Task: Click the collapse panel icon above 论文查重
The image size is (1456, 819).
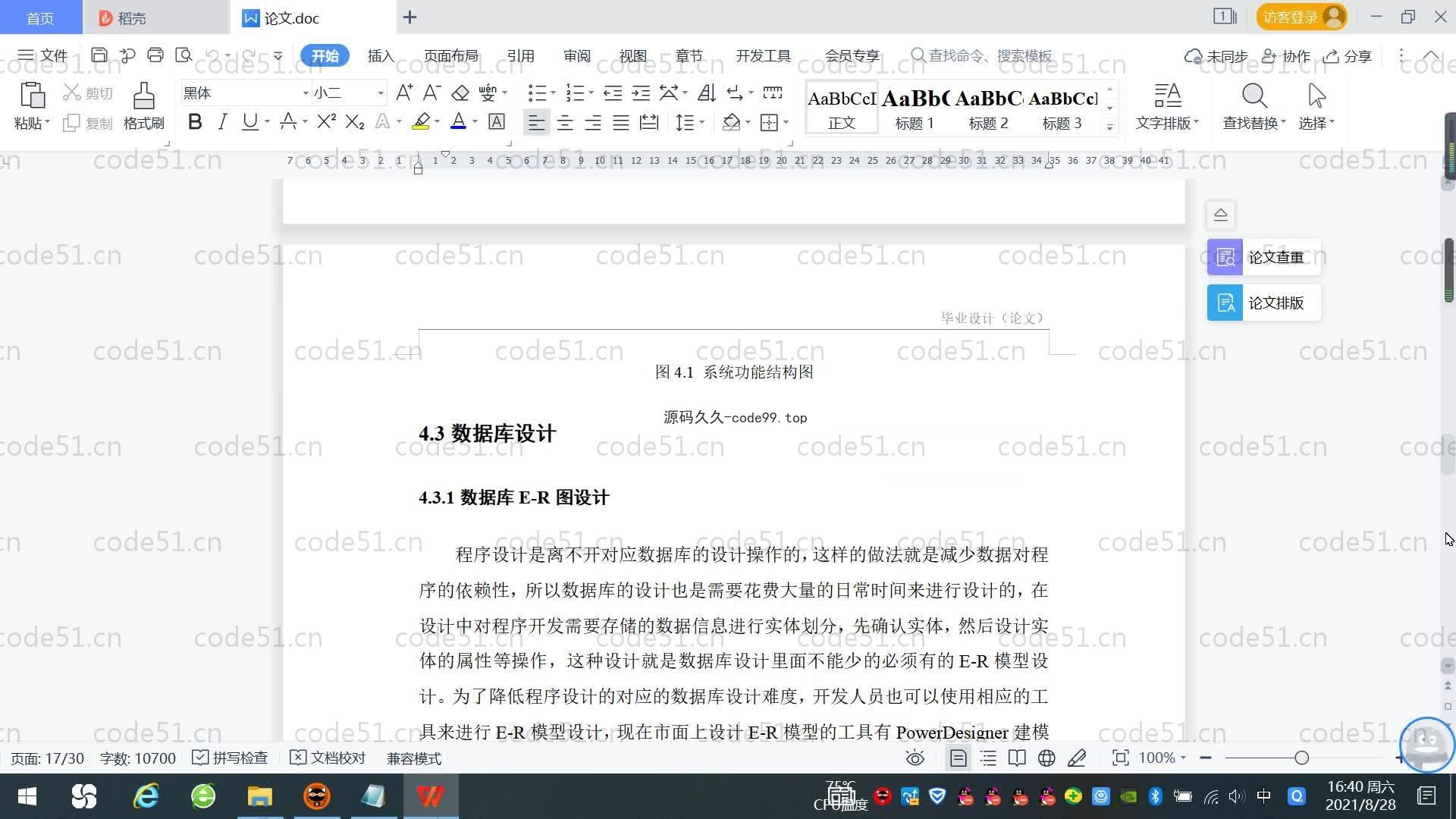Action: pyautogui.click(x=1221, y=215)
